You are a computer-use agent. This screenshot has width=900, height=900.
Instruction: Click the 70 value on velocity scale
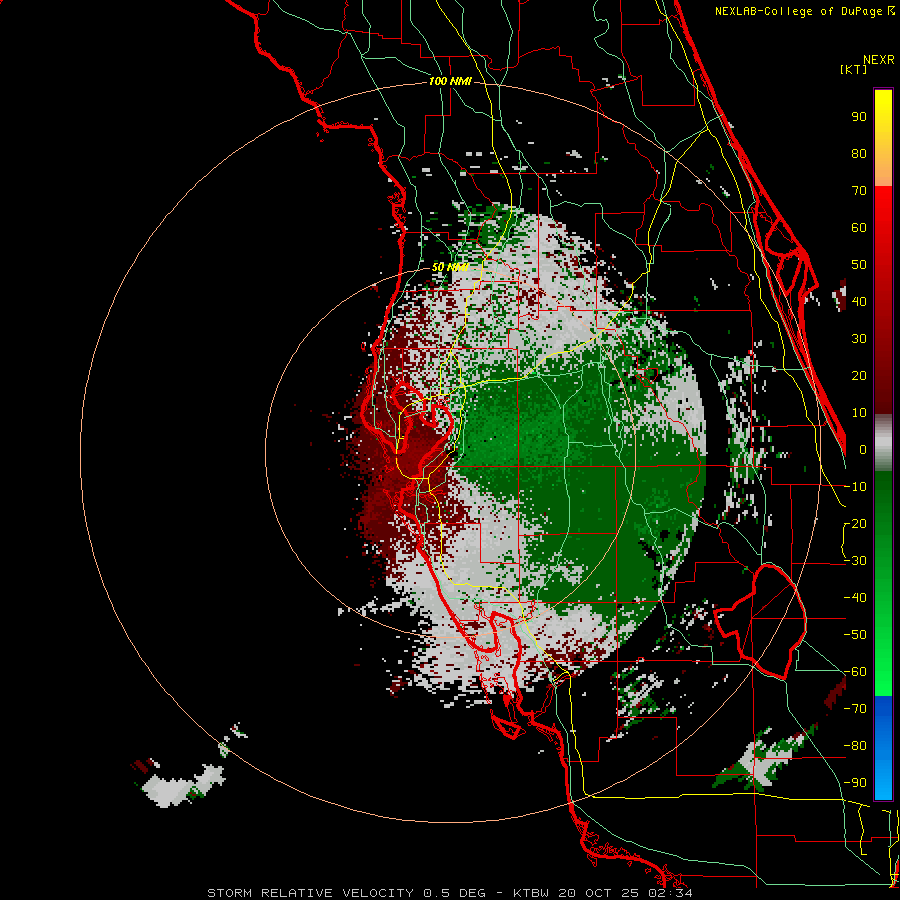[x=859, y=191]
